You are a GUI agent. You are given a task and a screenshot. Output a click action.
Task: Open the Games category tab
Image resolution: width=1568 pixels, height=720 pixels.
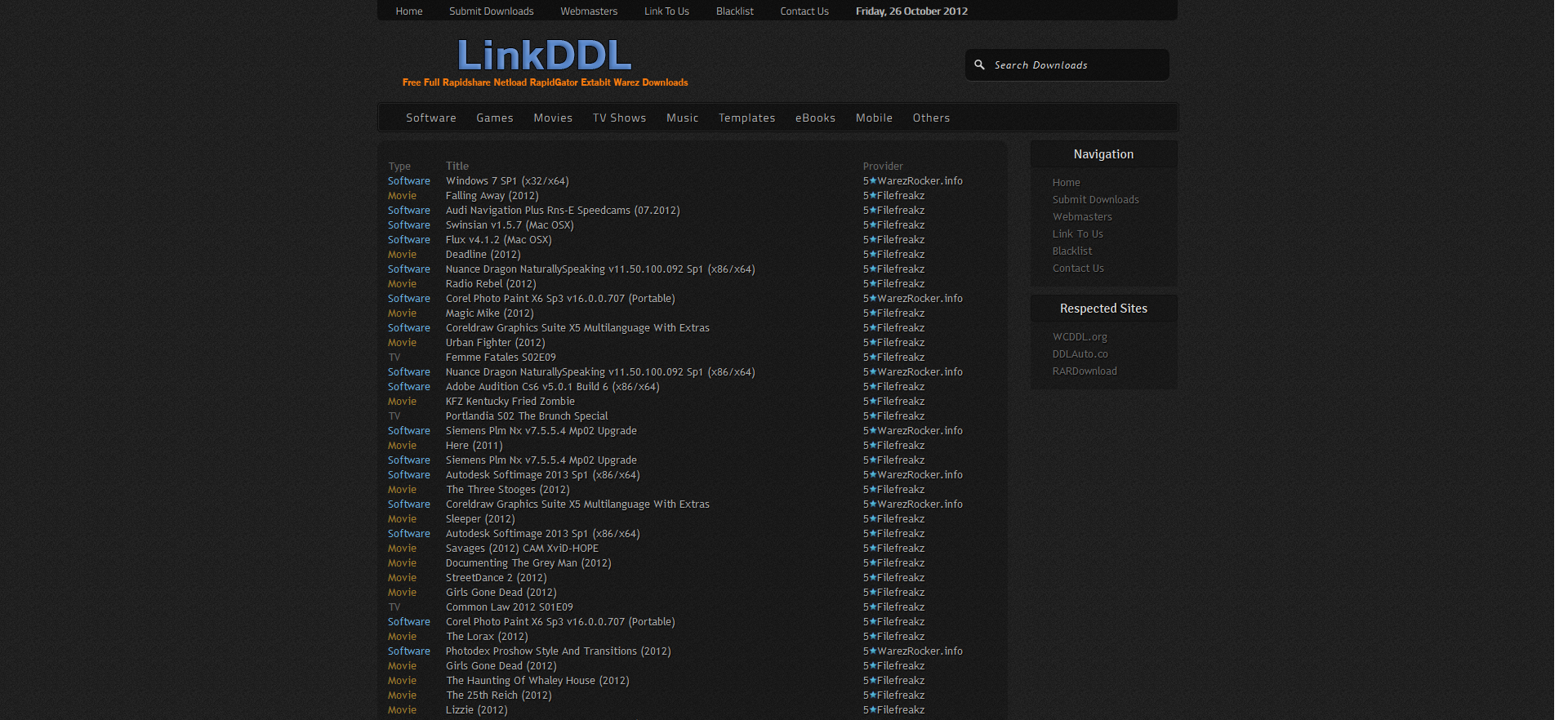click(x=494, y=118)
